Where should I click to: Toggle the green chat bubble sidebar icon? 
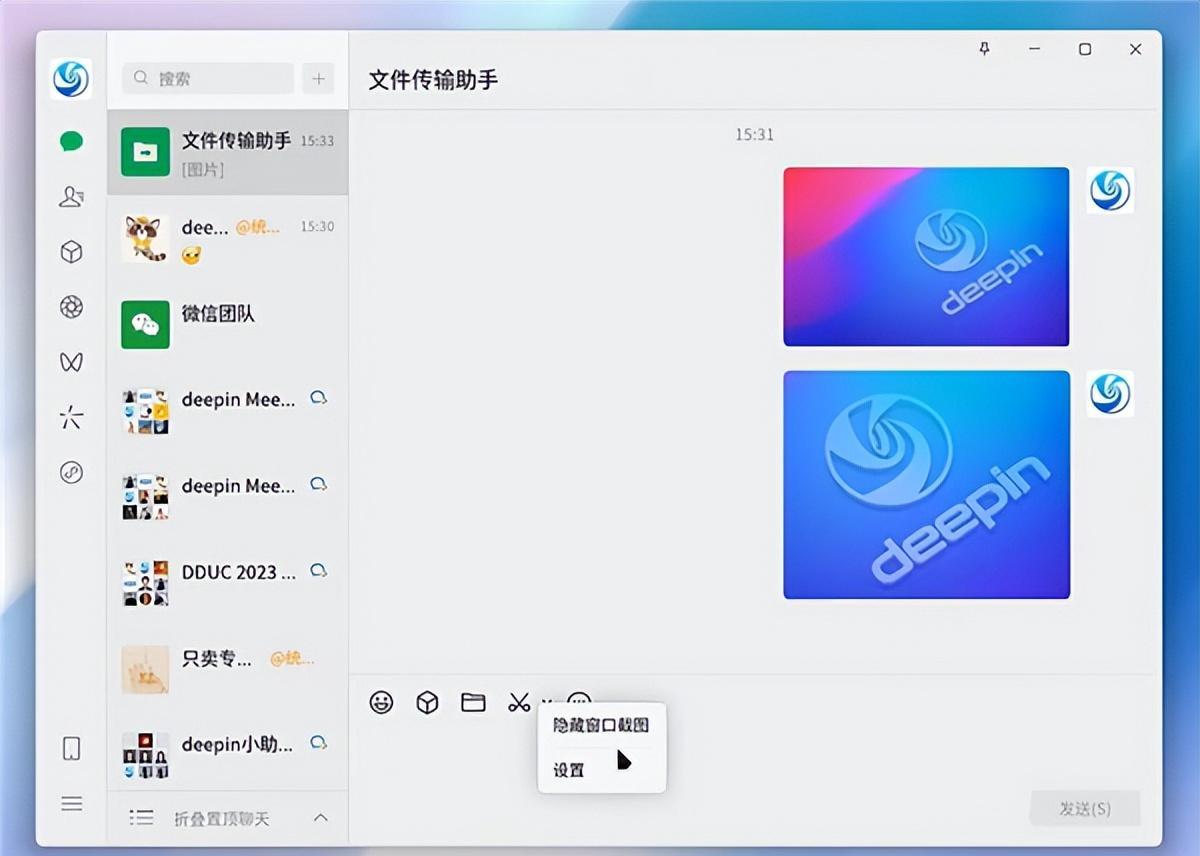[x=70, y=140]
